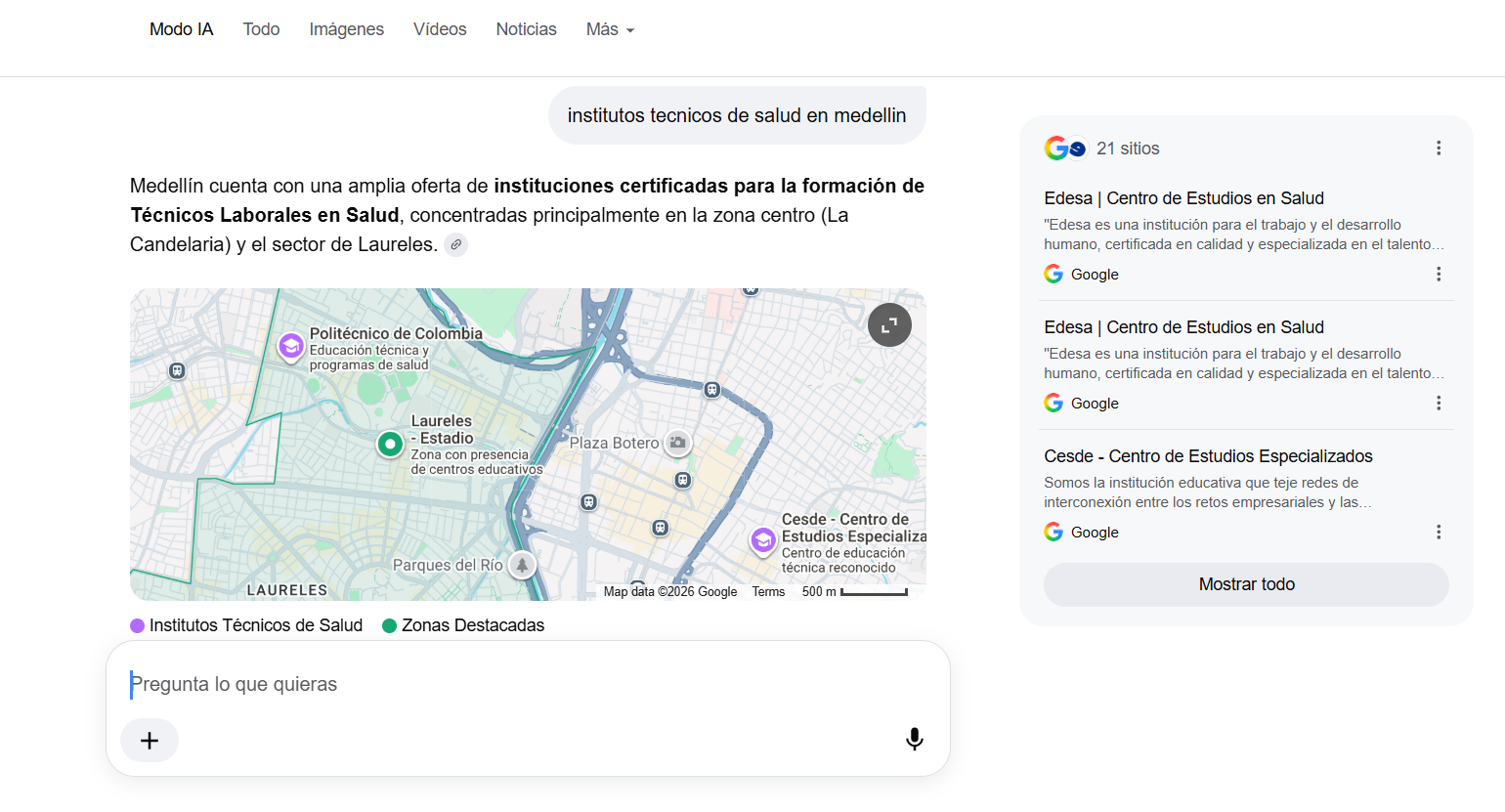The image size is (1505, 812).
Task: Open options for the Cesde result
Action: click(1439, 532)
